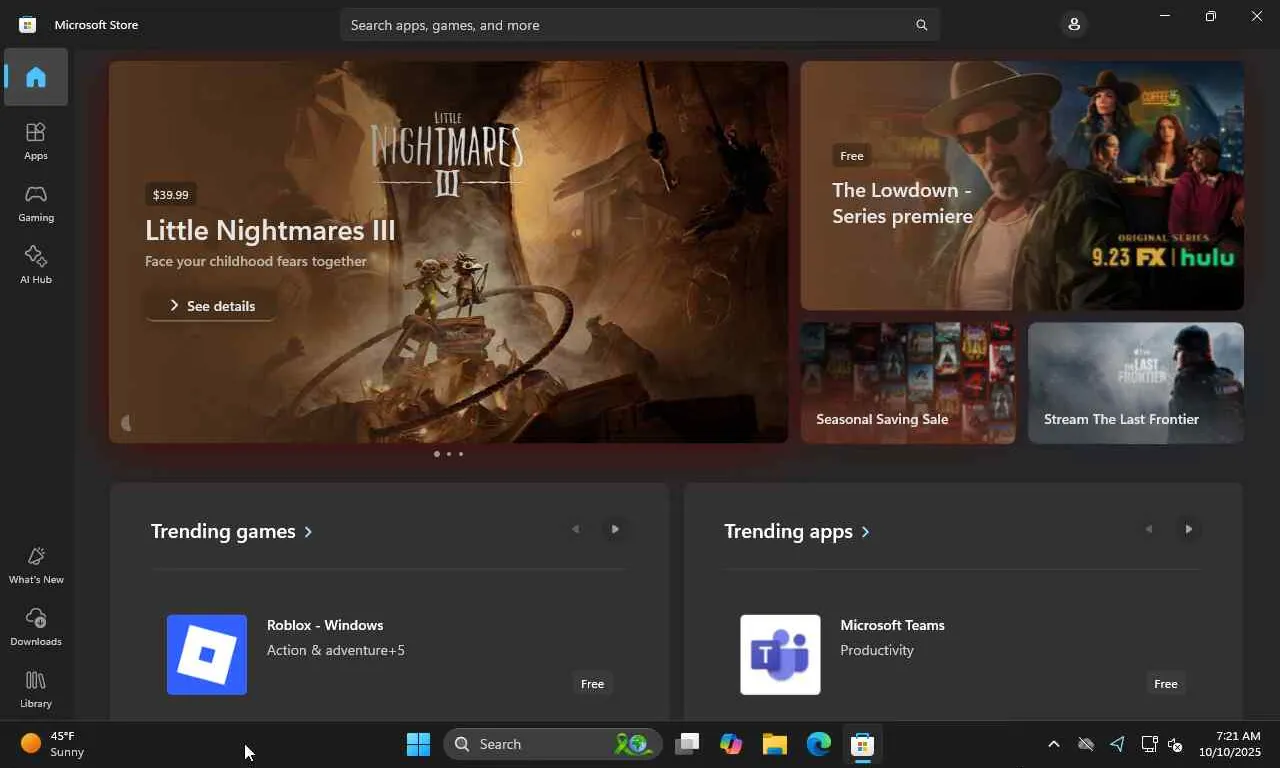Image resolution: width=1280 pixels, height=768 pixels.
Task: Open the Seasonal Saving Sale tile
Action: (x=908, y=382)
